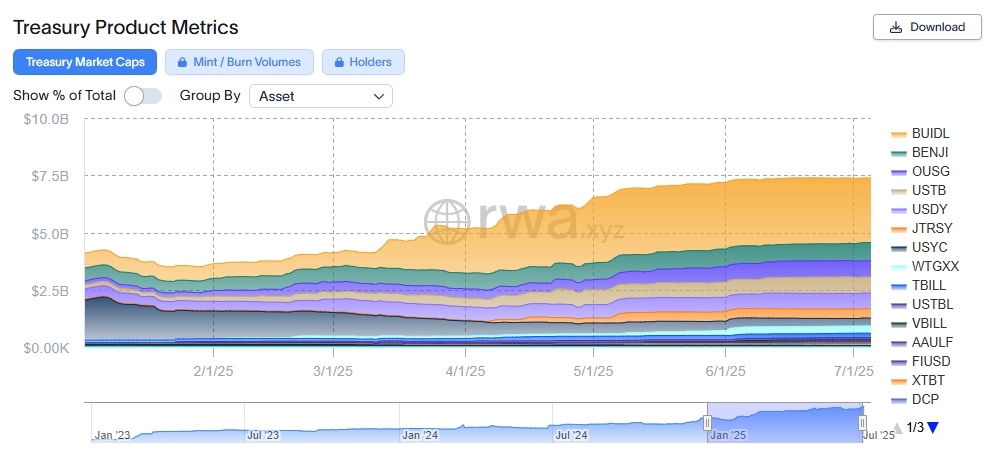The height and width of the screenshot is (449, 987).
Task: Click the download arrow icon in Download button
Action: point(895,27)
